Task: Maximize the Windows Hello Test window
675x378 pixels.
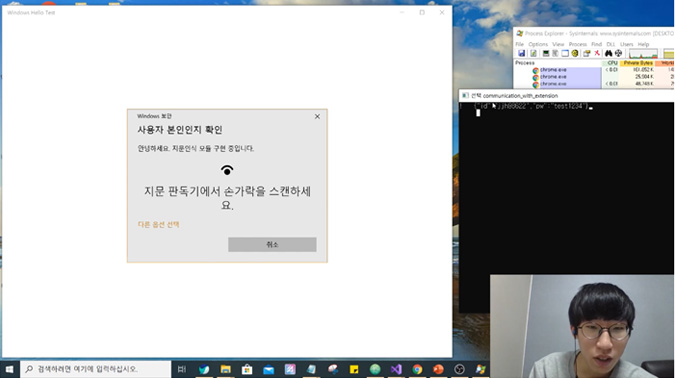Action: point(422,12)
